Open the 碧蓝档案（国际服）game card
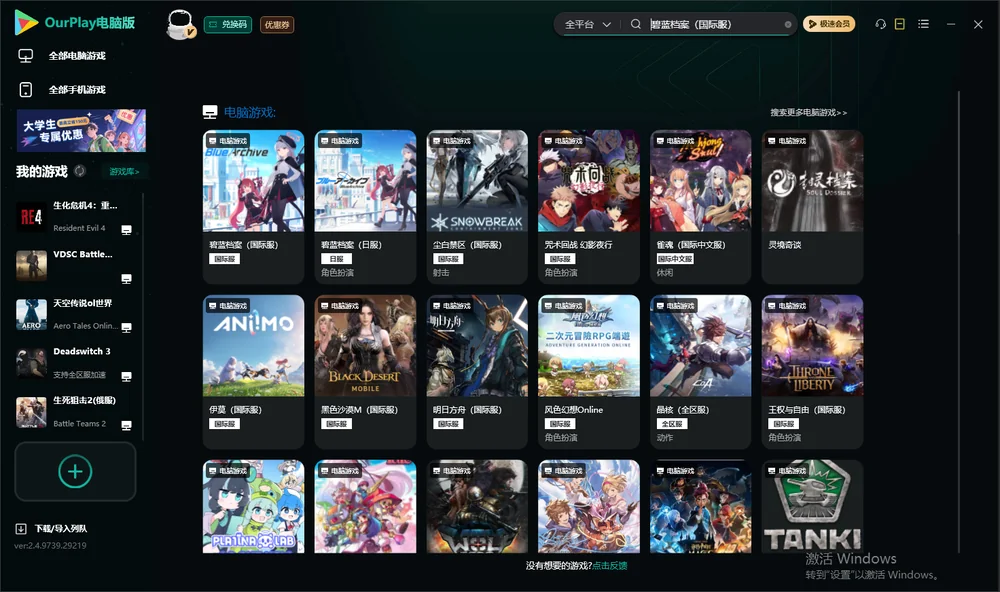The image size is (1000, 592). (x=253, y=207)
